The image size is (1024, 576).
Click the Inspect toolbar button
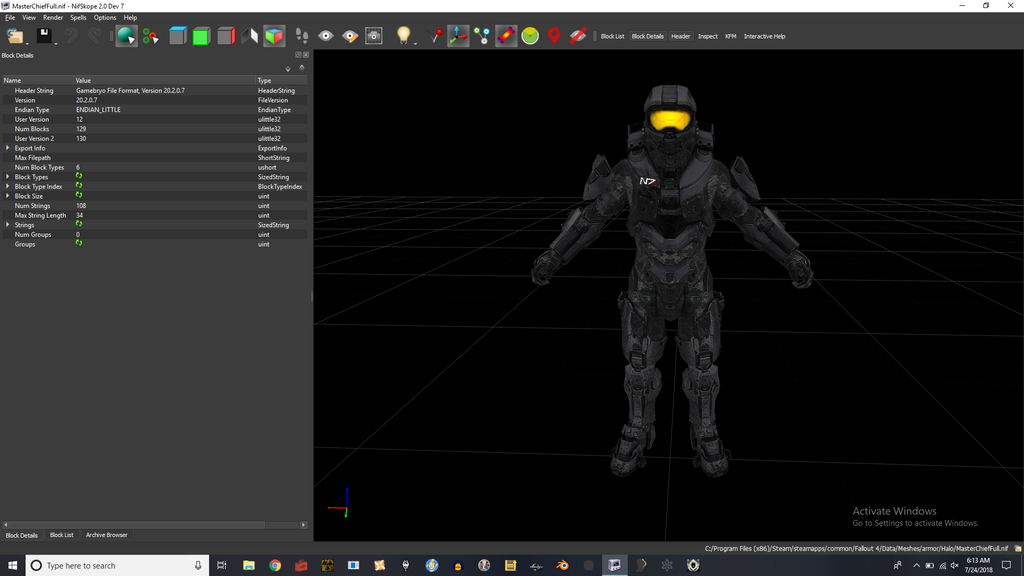pyautogui.click(x=707, y=37)
